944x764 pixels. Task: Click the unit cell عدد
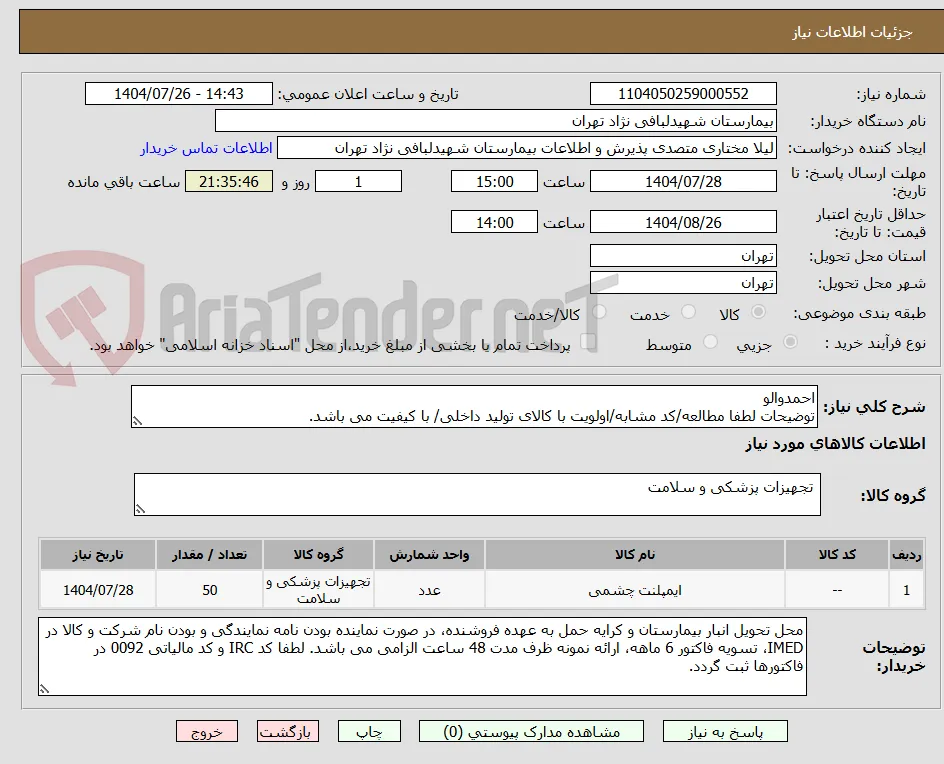429,590
